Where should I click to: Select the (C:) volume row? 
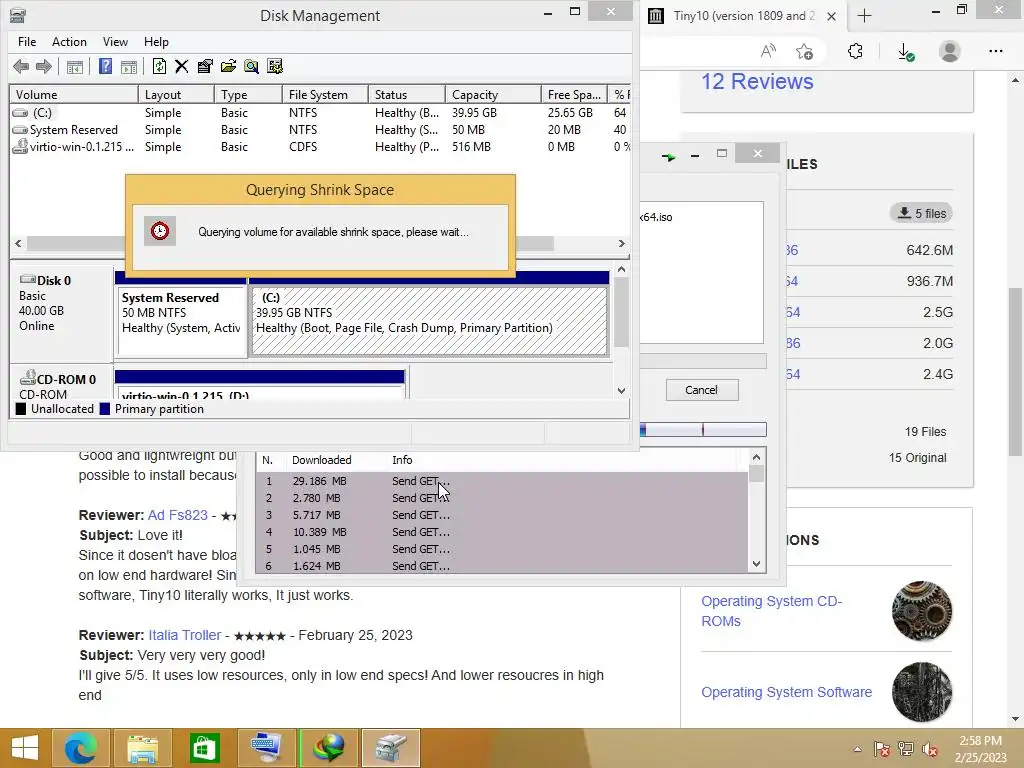click(320, 113)
